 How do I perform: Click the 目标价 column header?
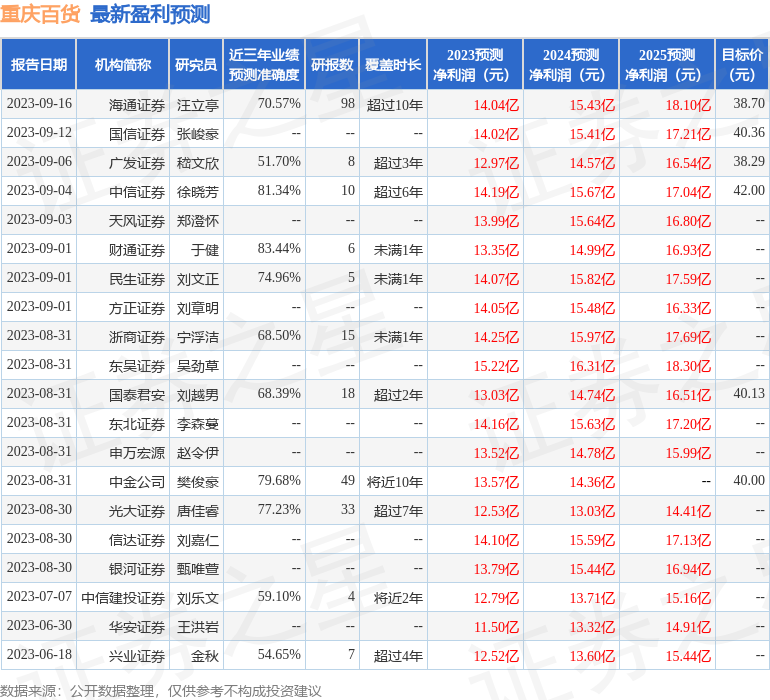(x=742, y=65)
